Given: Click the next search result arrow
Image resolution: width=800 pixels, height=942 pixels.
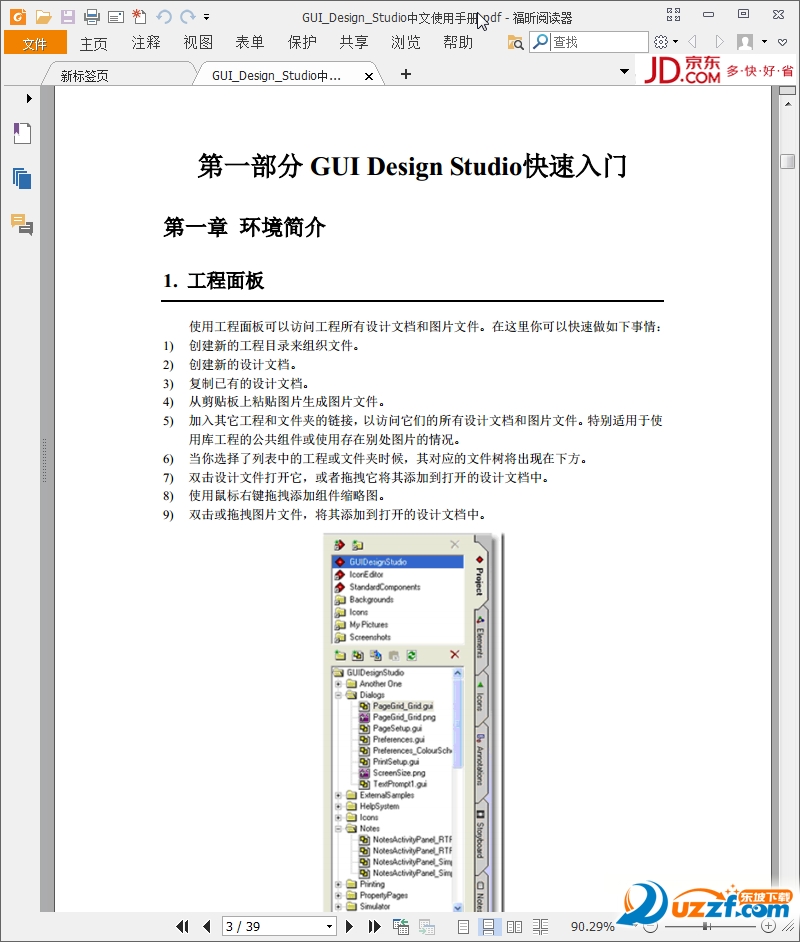Looking at the screenshot, I should 719,42.
